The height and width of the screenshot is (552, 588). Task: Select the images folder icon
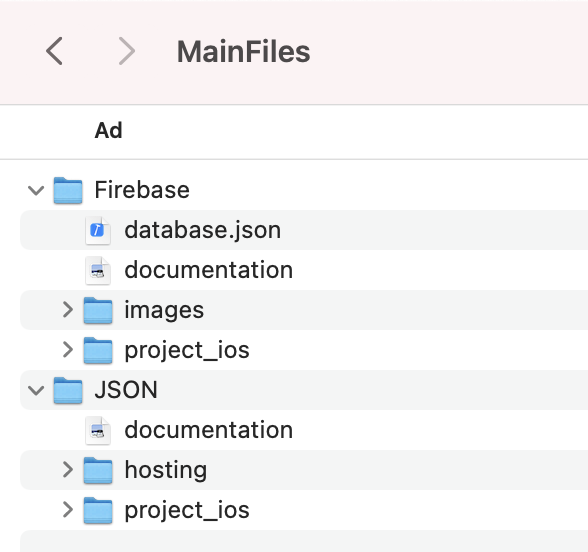98,310
